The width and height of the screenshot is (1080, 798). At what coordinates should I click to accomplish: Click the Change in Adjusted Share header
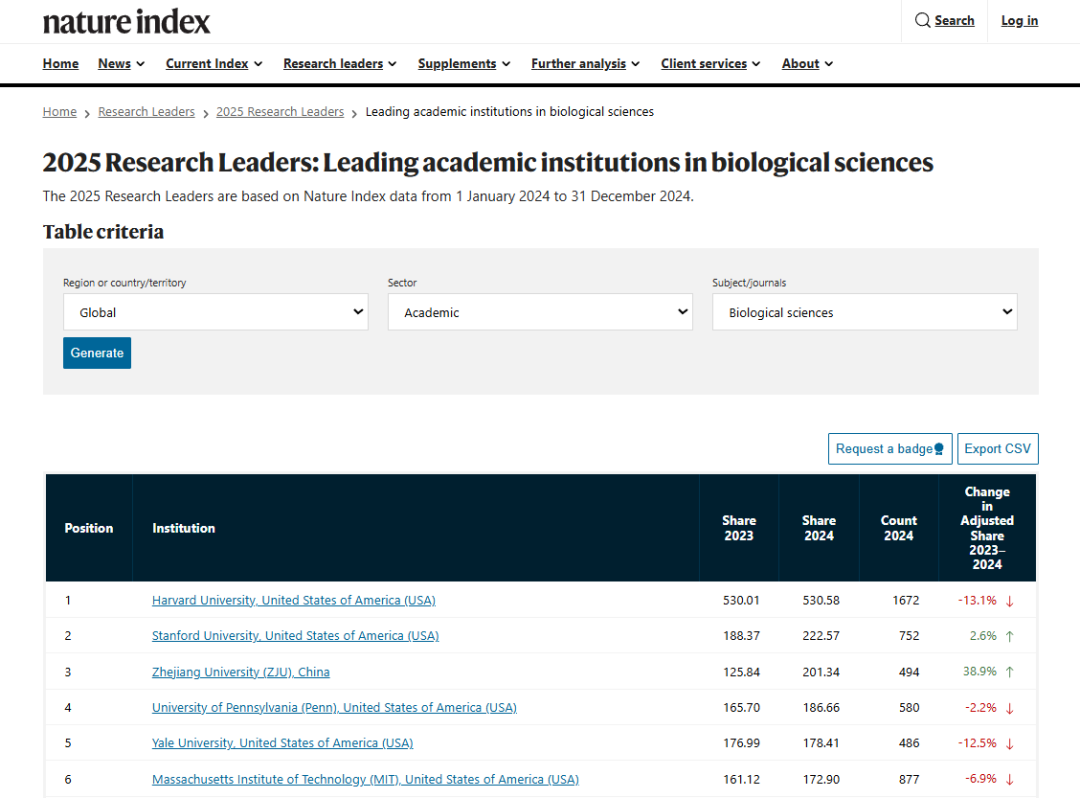(x=987, y=528)
